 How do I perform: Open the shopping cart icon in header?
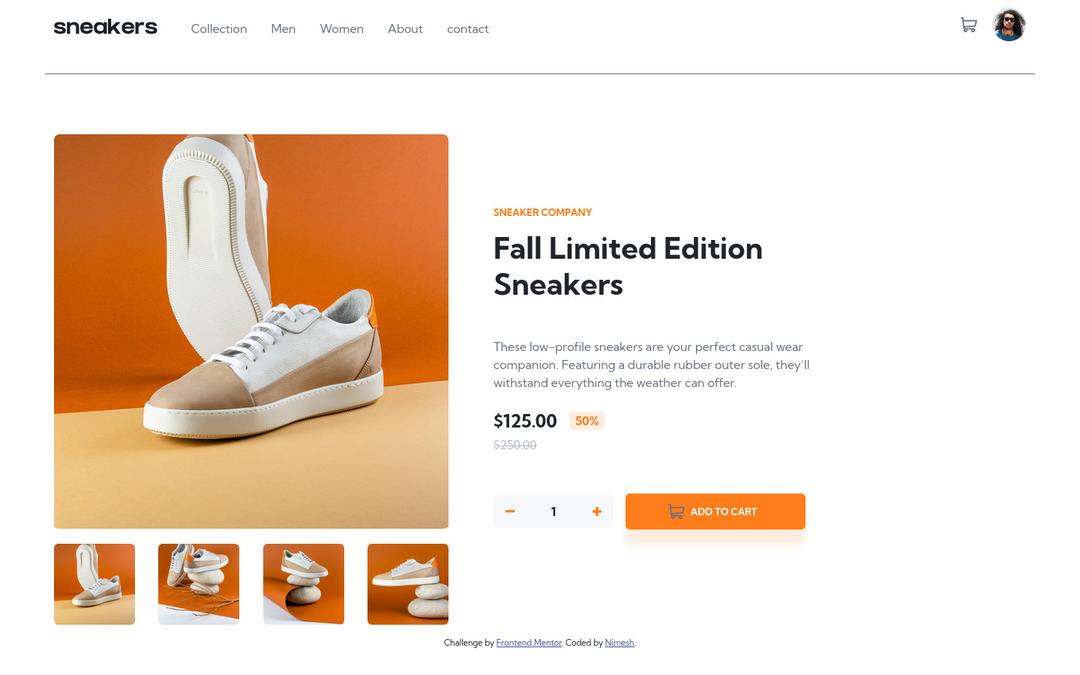tap(968, 25)
